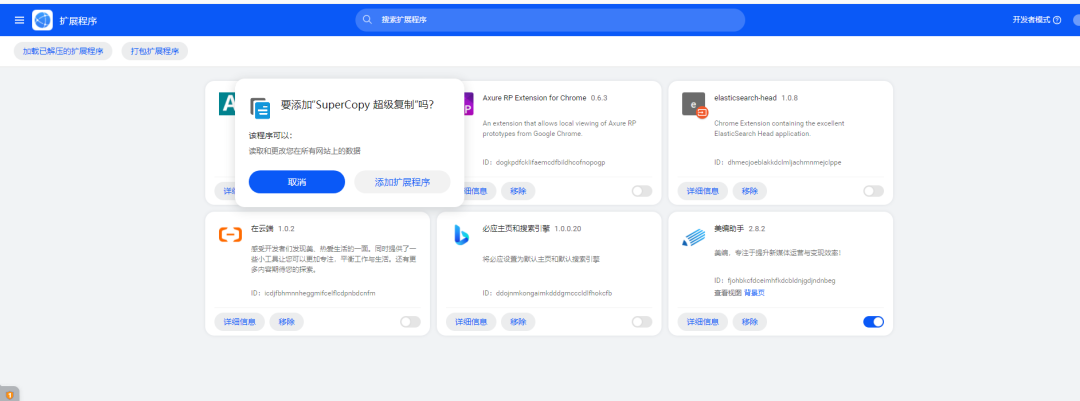Open the 背景页 link for 美编助手
The image size is (1080, 401).
(754, 293)
